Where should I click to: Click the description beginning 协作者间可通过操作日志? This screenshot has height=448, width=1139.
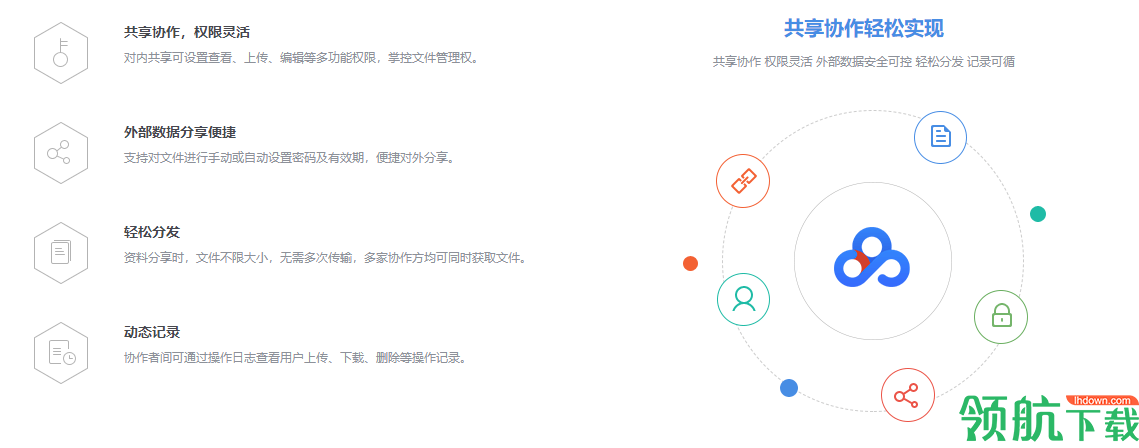(295, 357)
